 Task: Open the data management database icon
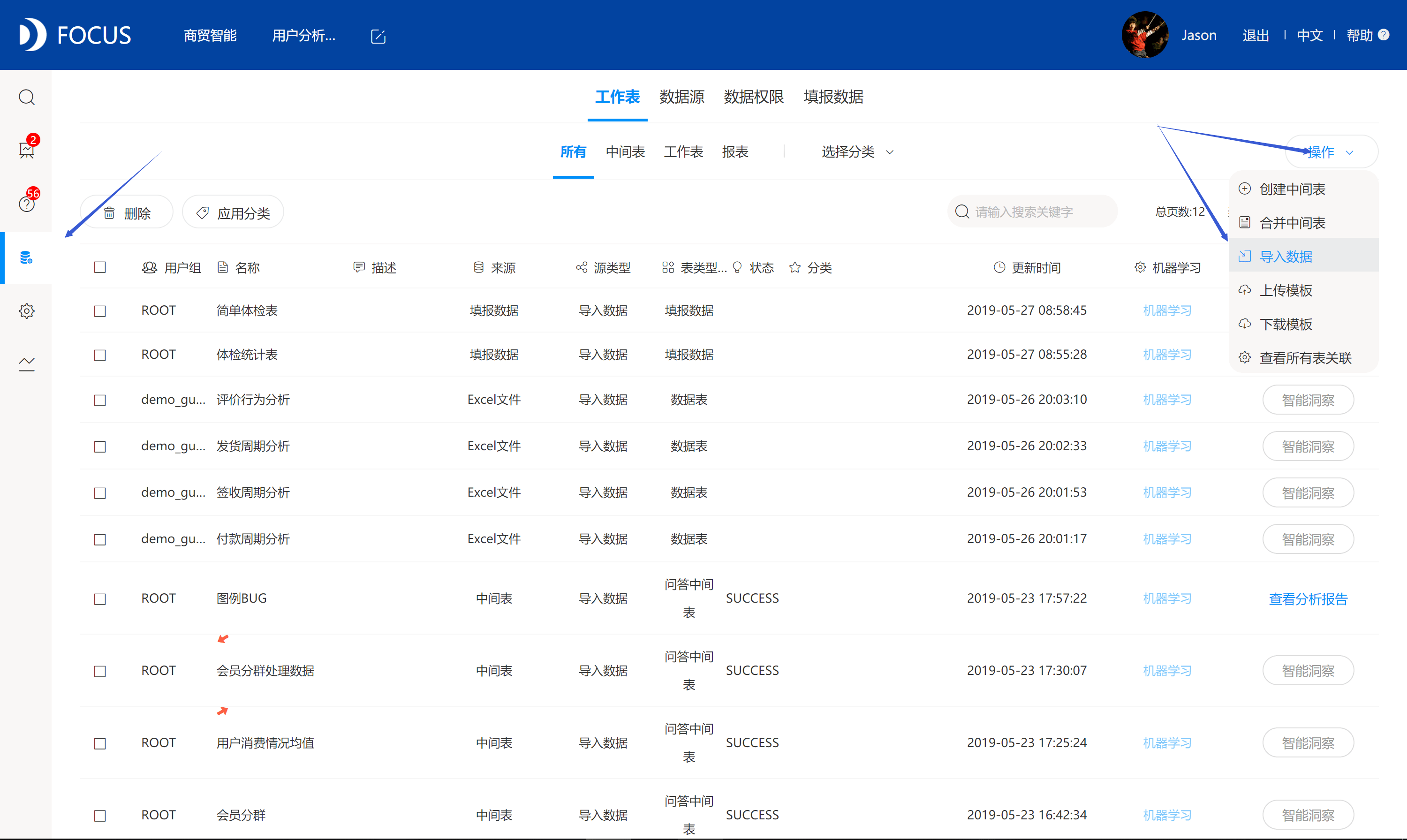(x=27, y=257)
